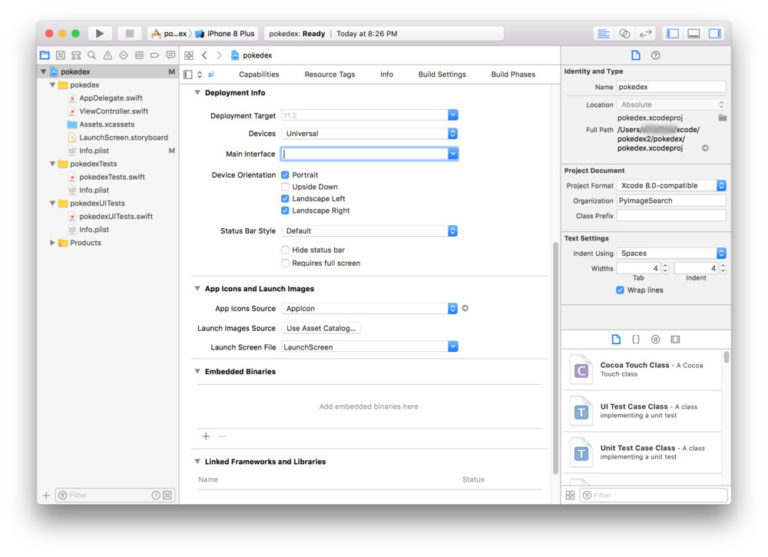Image resolution: width=768 pixels, height=557 pixels.
Task: Enable Upside Down orientation
Action: pyautogui.click(x=285, y=187)
